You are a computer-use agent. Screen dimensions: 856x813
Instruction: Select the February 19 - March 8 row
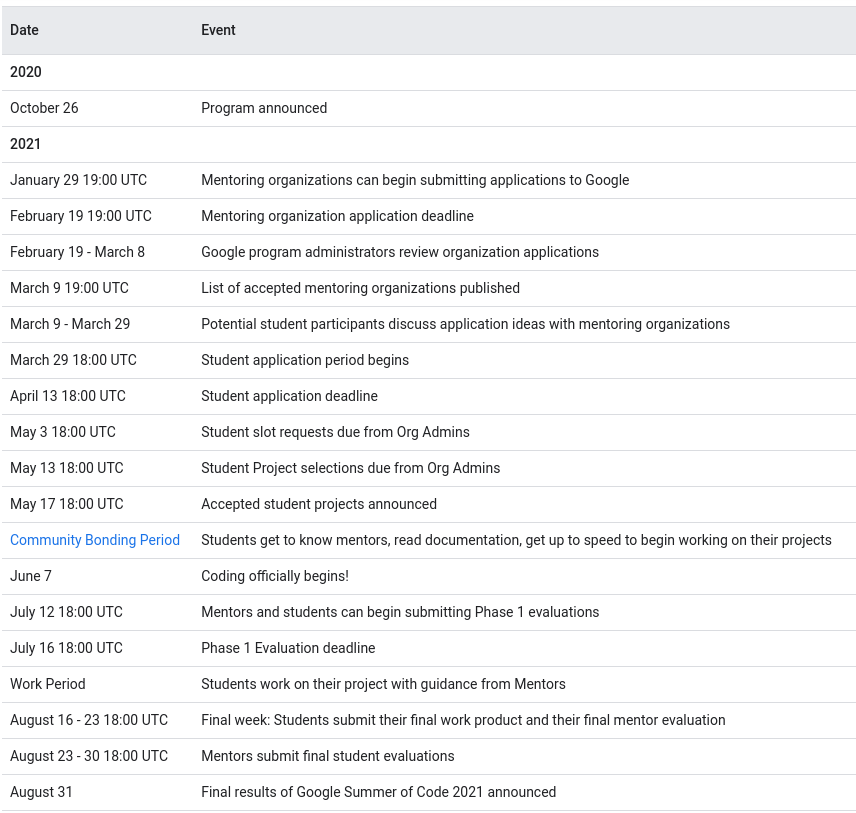click(x=77, y=252)
